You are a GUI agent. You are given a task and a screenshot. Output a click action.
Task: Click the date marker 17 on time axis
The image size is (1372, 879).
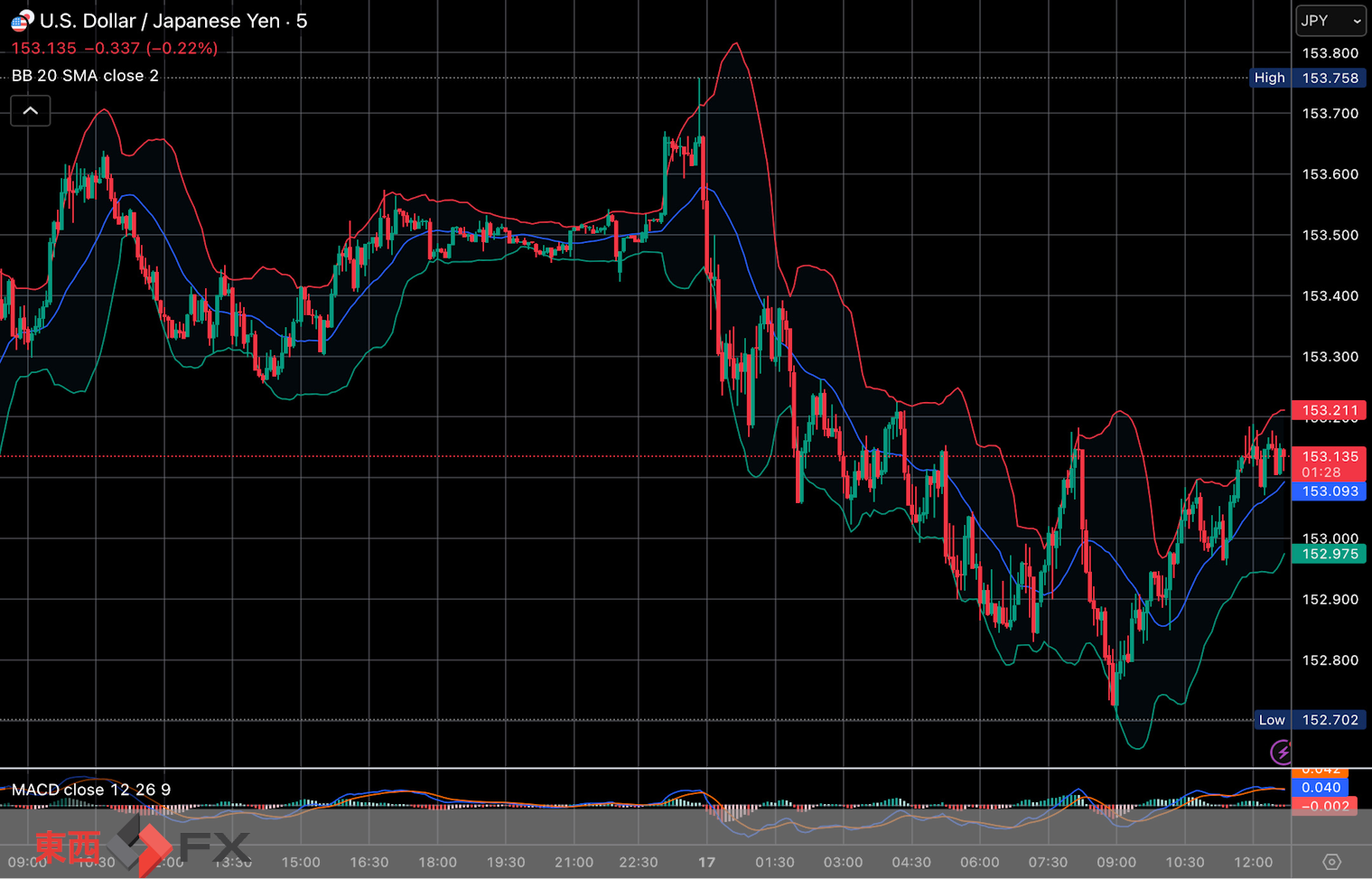pos(706,862)
